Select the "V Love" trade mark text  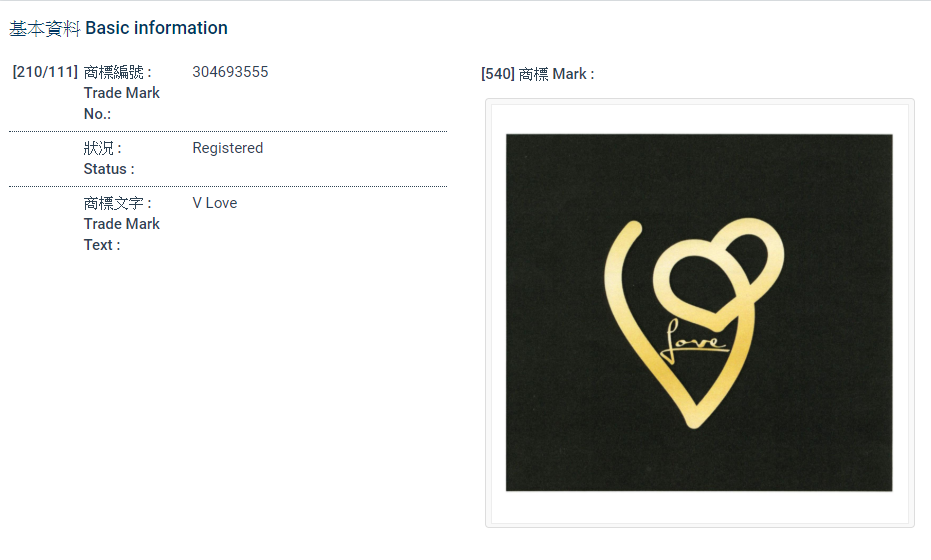tap(215, 203)
